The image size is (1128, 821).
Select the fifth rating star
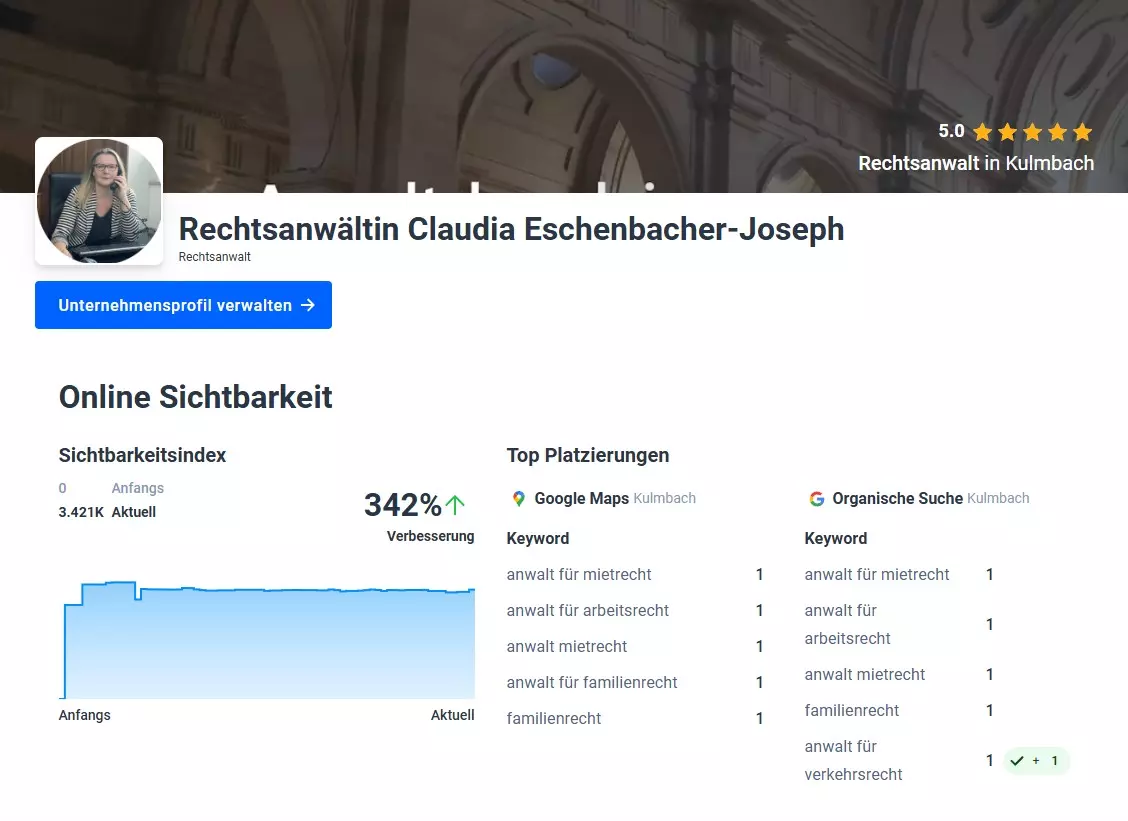[x=1082, y=131]
